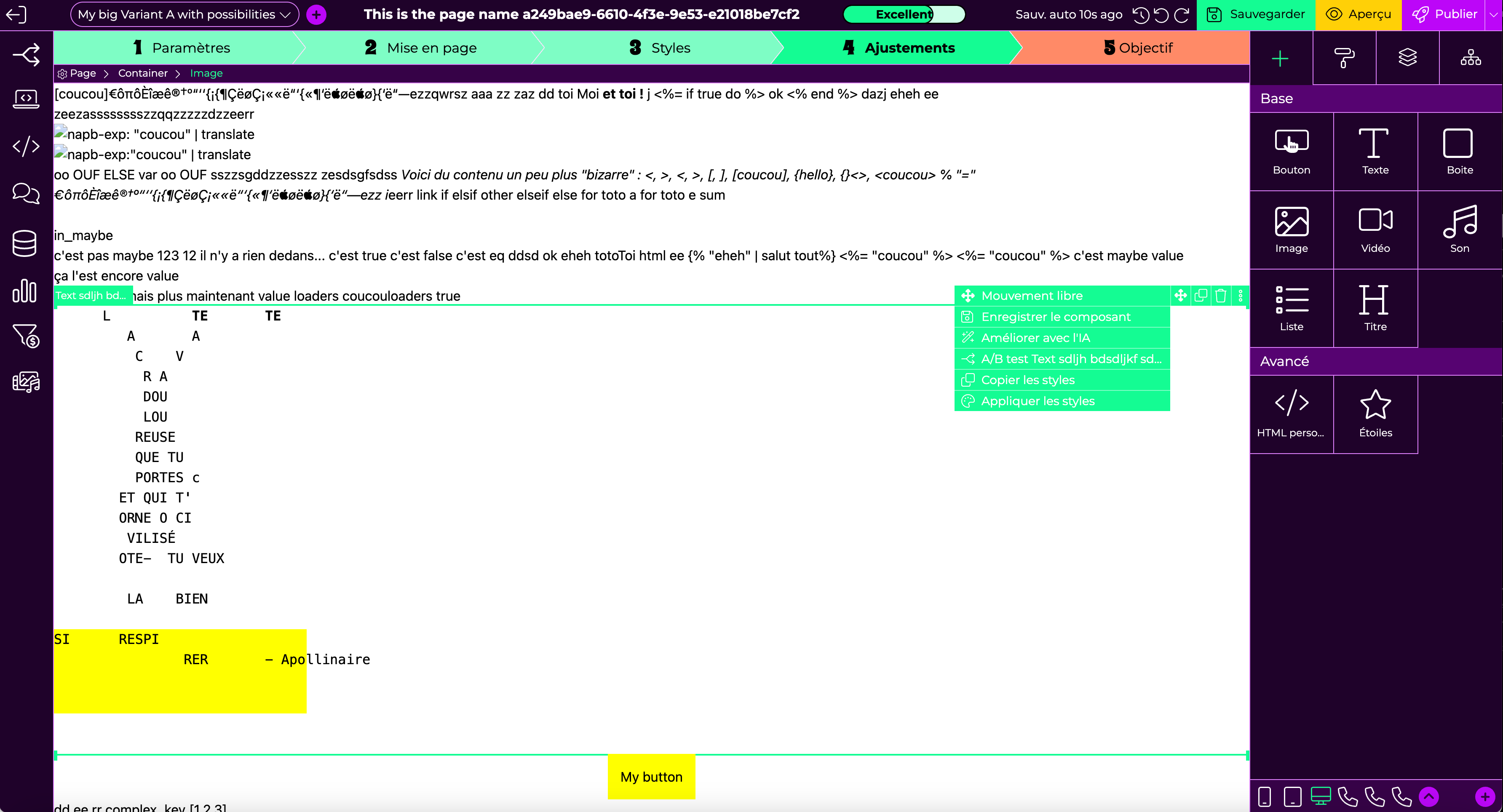Switch to tablet device preview
This screenshot has width=1503, height=812.
(x=1292, y=796)
